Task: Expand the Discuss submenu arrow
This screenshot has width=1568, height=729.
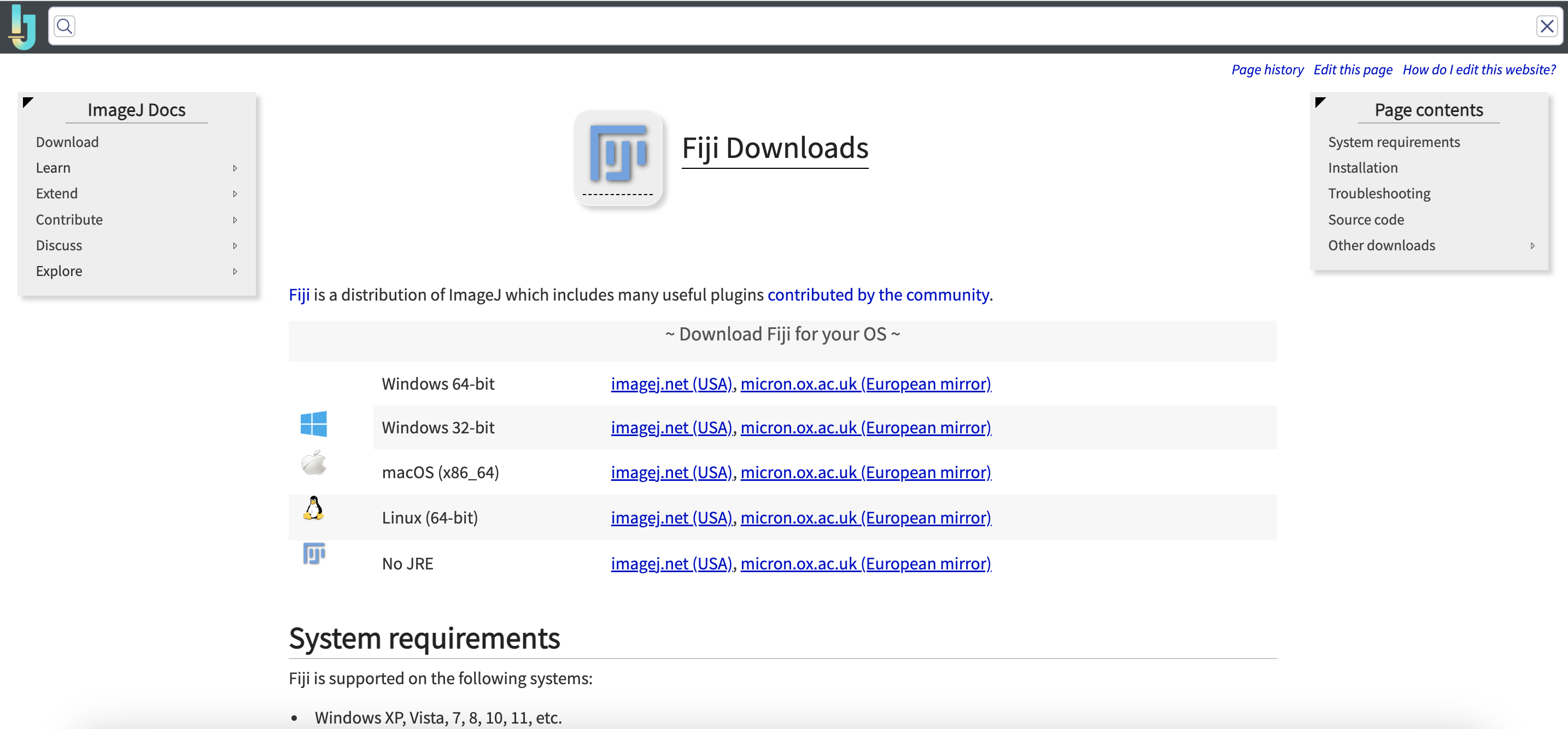Action: [x=235, y=245]
